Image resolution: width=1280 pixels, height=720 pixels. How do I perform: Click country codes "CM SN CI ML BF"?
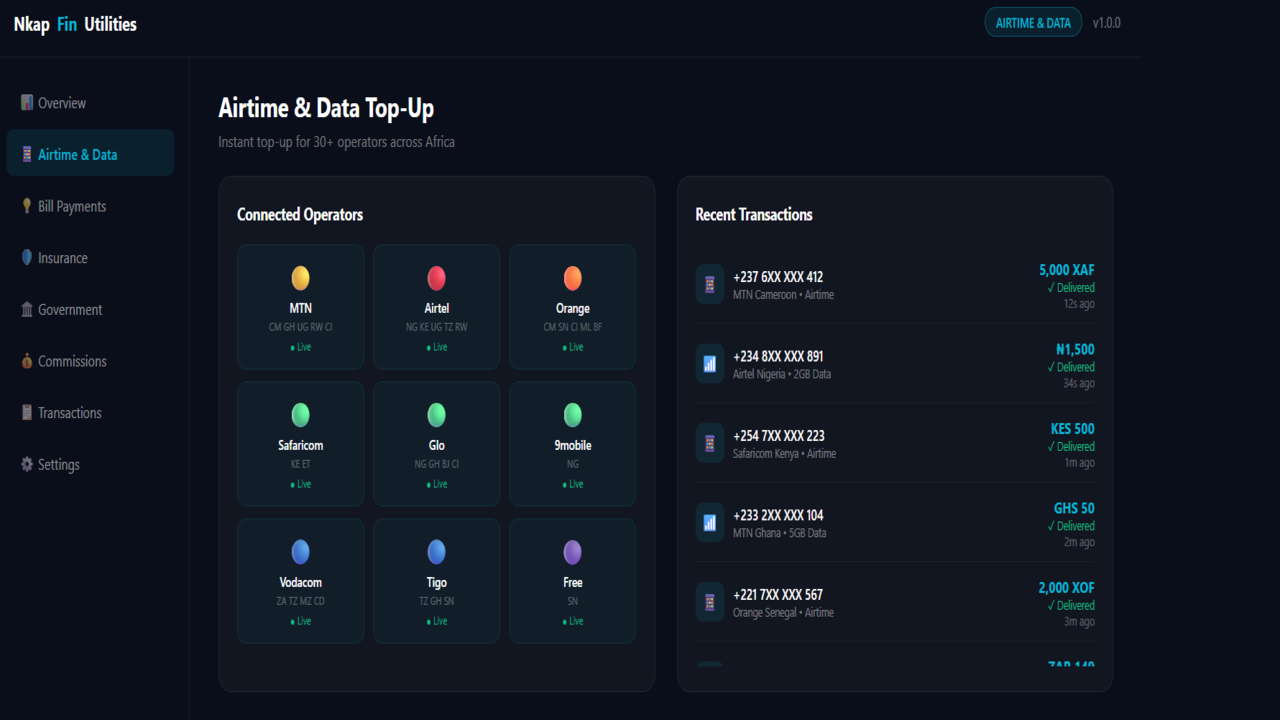[573, 327]
